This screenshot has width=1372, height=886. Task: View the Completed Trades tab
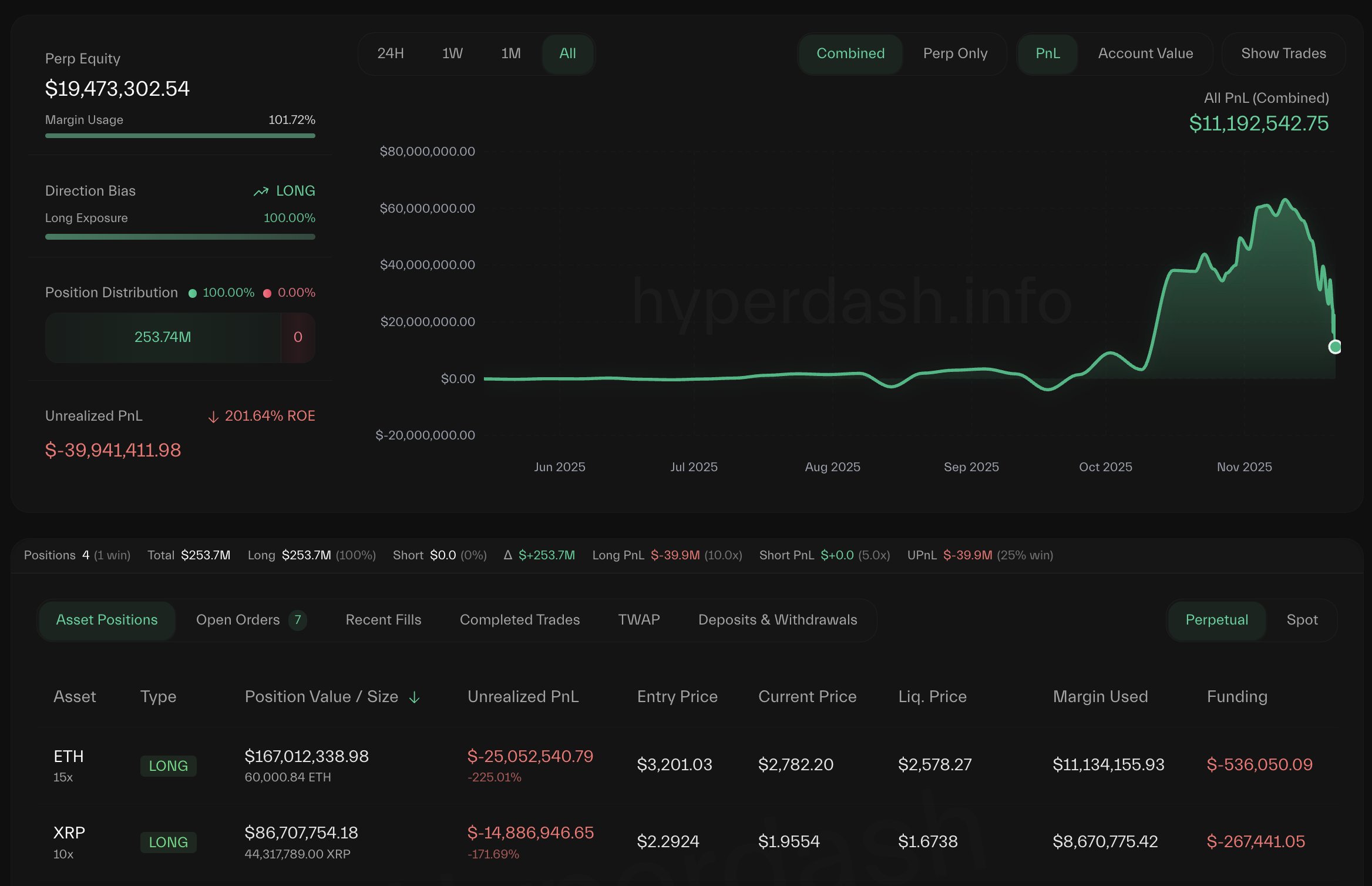click(519, 620)
